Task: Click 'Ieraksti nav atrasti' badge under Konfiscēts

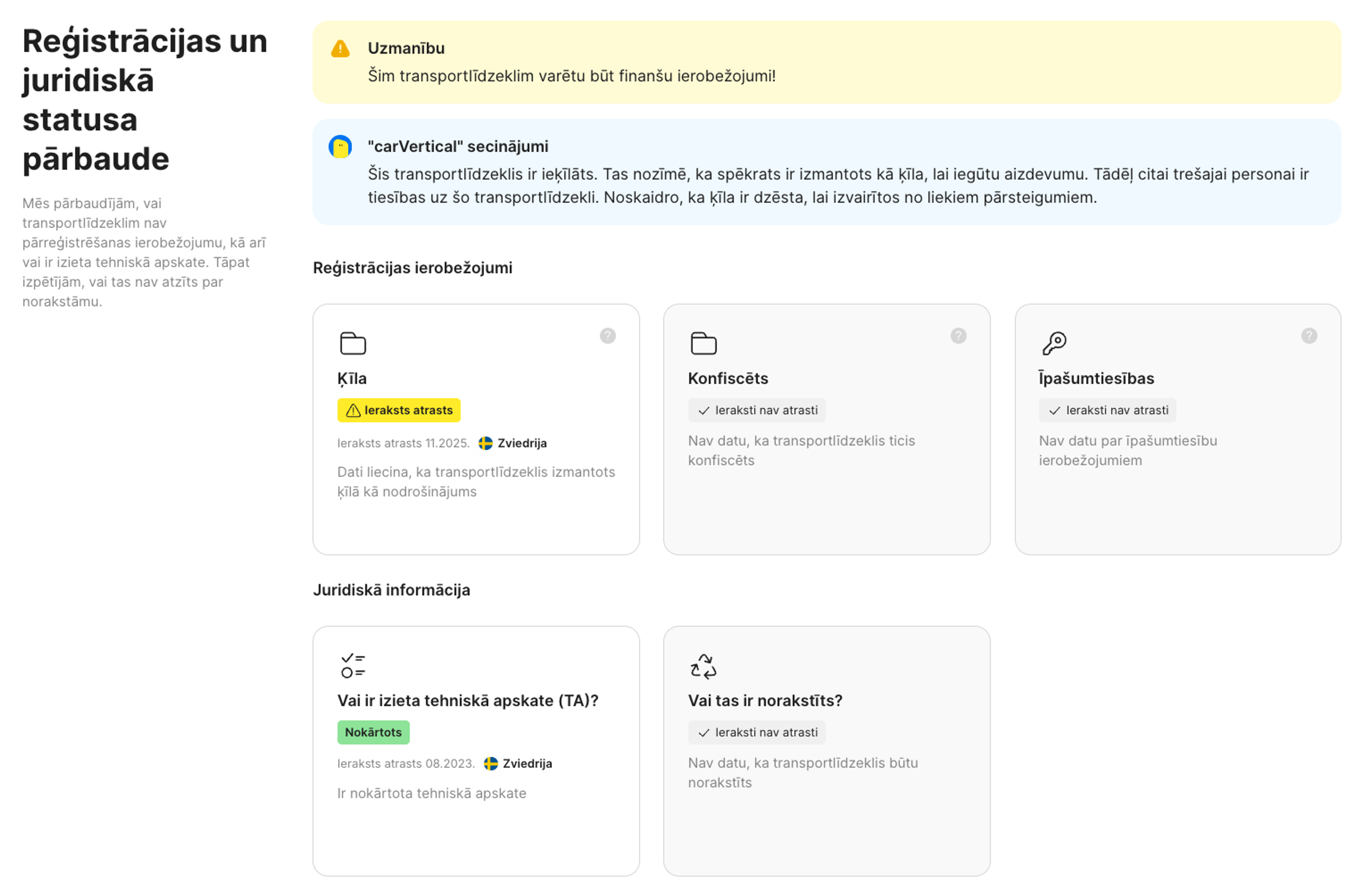Action: tap(757, 410)
